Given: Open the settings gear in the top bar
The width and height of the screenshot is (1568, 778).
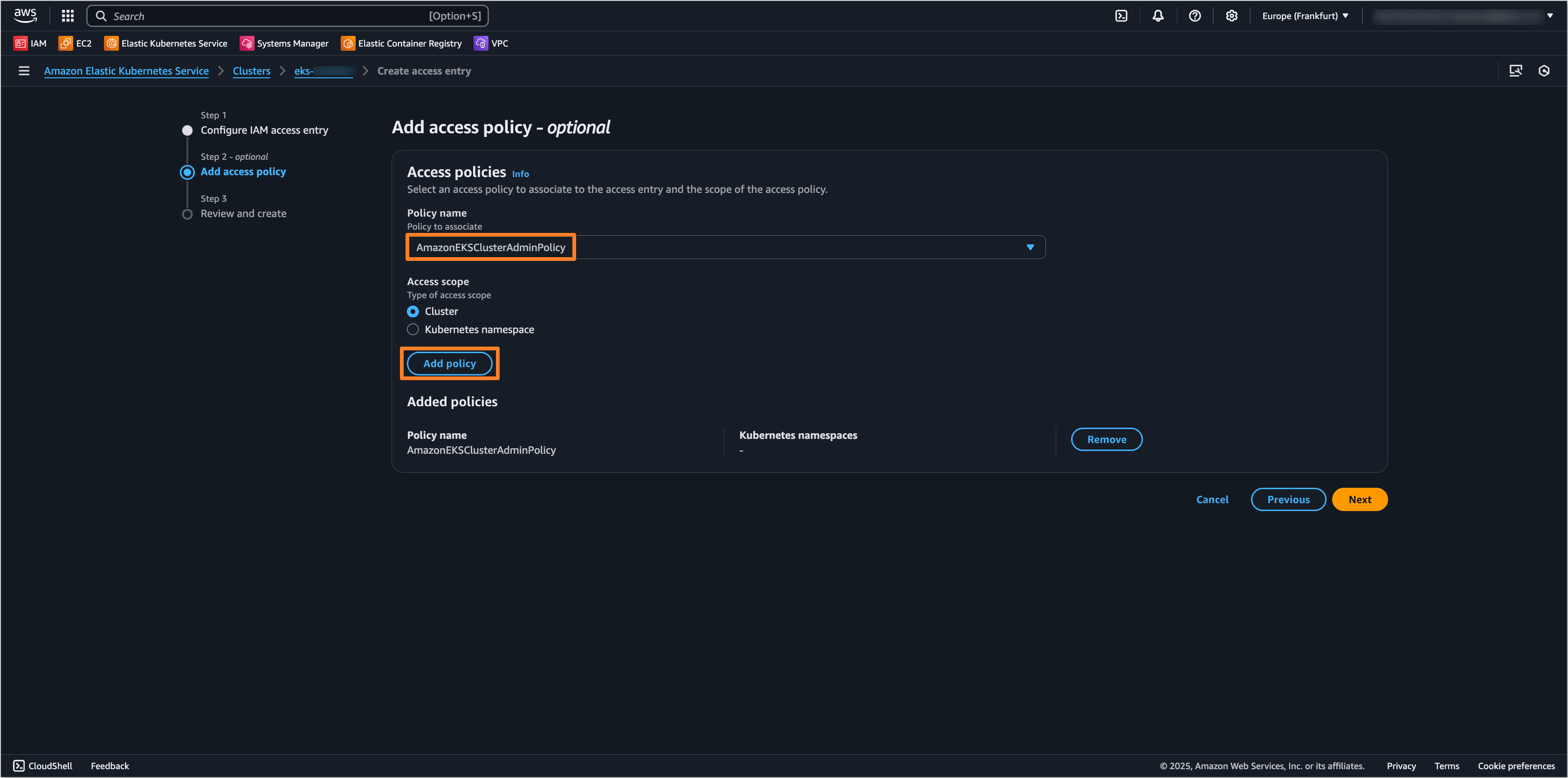Looking at the screenshot, I should (x=1231, y=16).
